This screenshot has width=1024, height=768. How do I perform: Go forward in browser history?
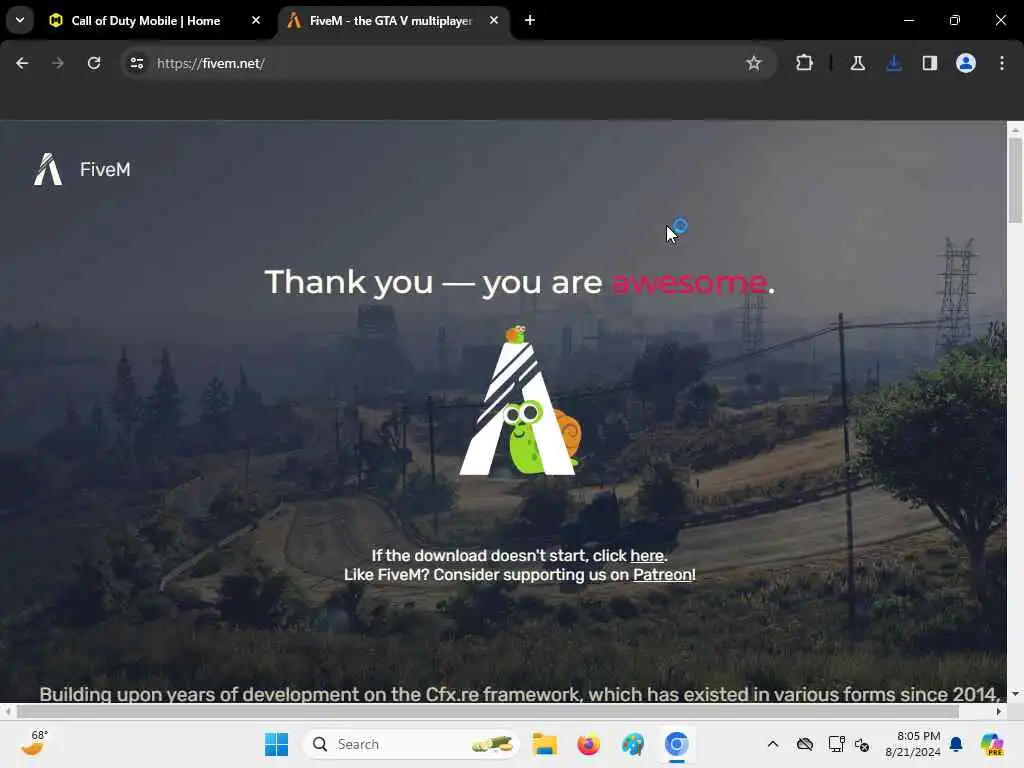coord(58,63)
